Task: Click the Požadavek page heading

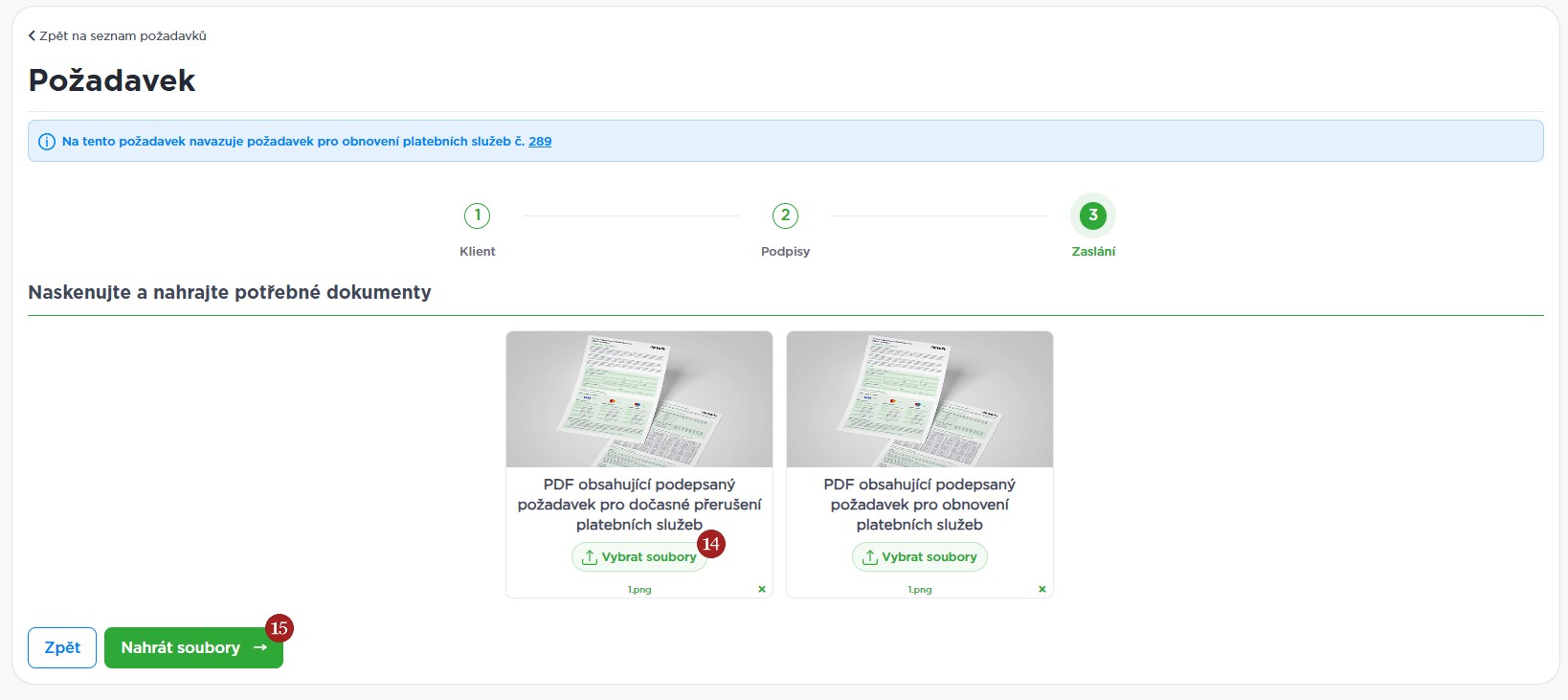Action: point(112,80)
